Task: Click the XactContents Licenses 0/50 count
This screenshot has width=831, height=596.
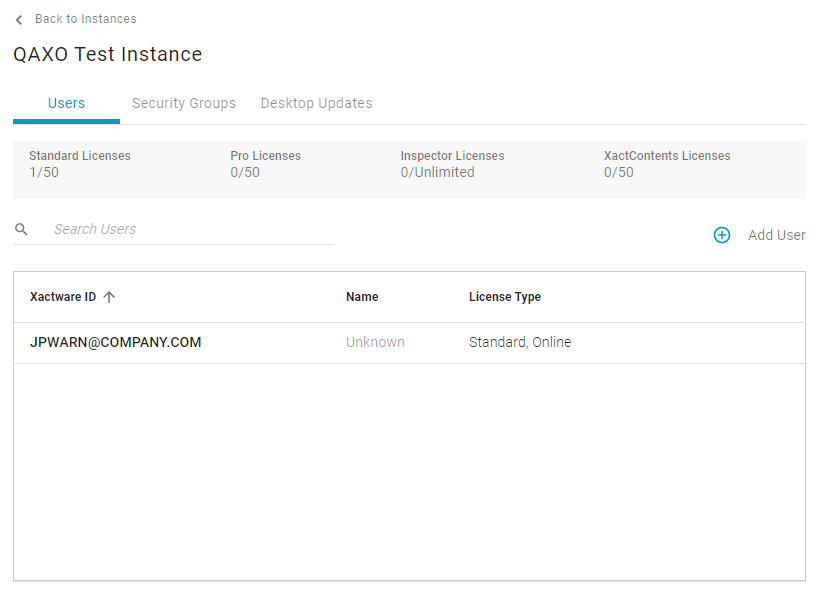Action: click(618, 172)
